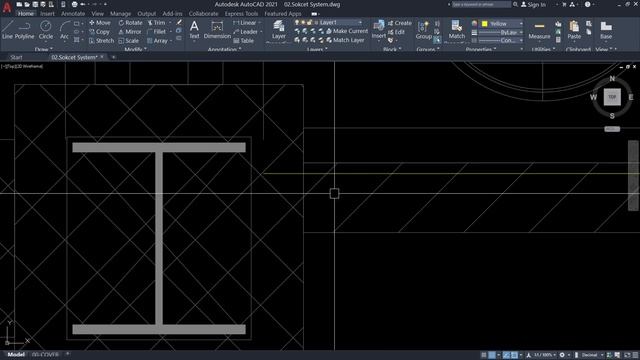Open the Annotate ribbon tab
Viewport: 640px width, 360px height.
tap(73, 13)
